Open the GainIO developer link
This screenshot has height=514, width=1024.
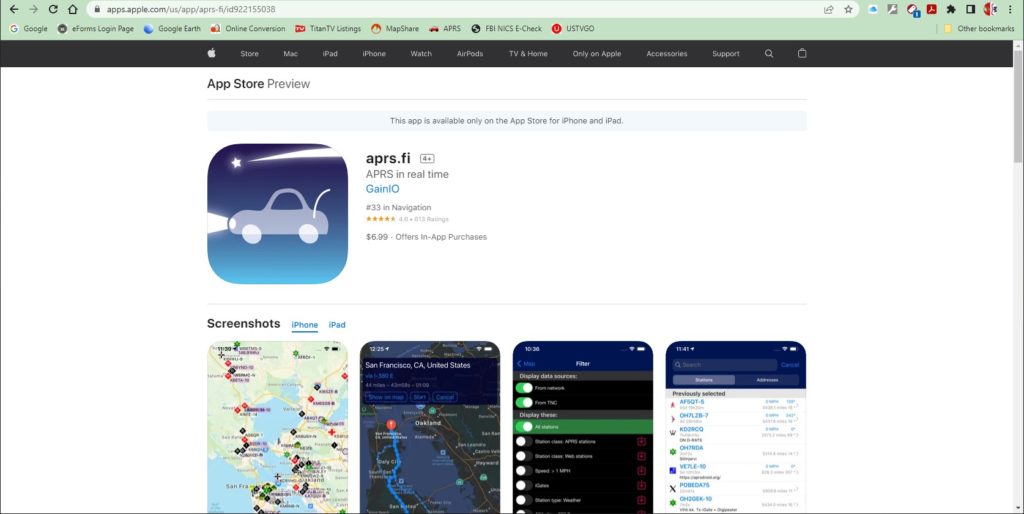point(383,189)
